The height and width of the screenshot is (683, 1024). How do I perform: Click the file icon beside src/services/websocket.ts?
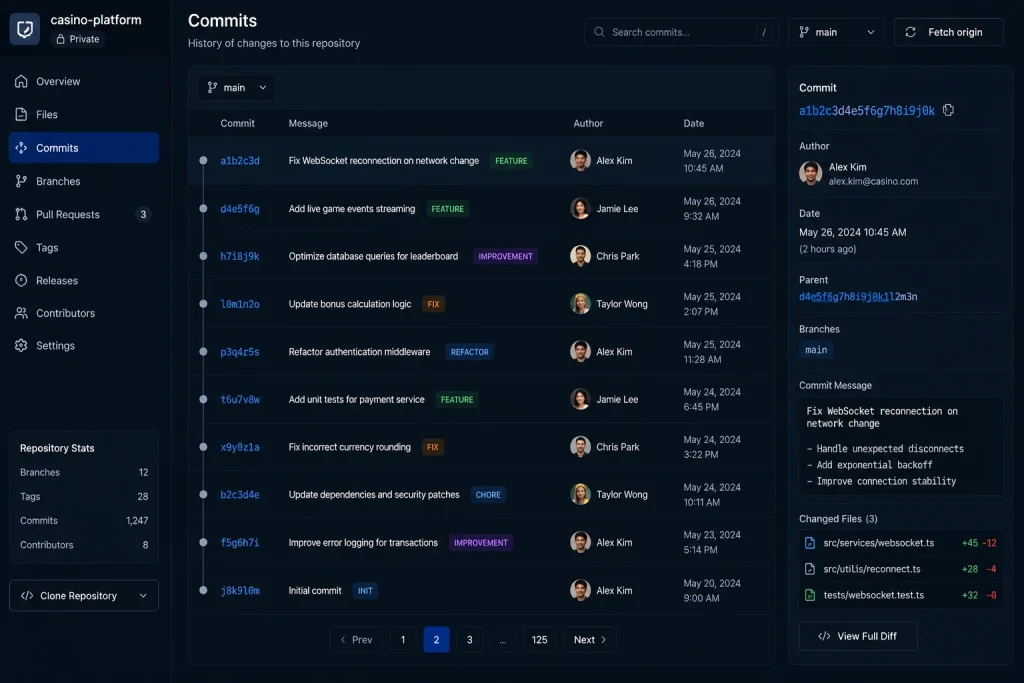click(810, 543)
